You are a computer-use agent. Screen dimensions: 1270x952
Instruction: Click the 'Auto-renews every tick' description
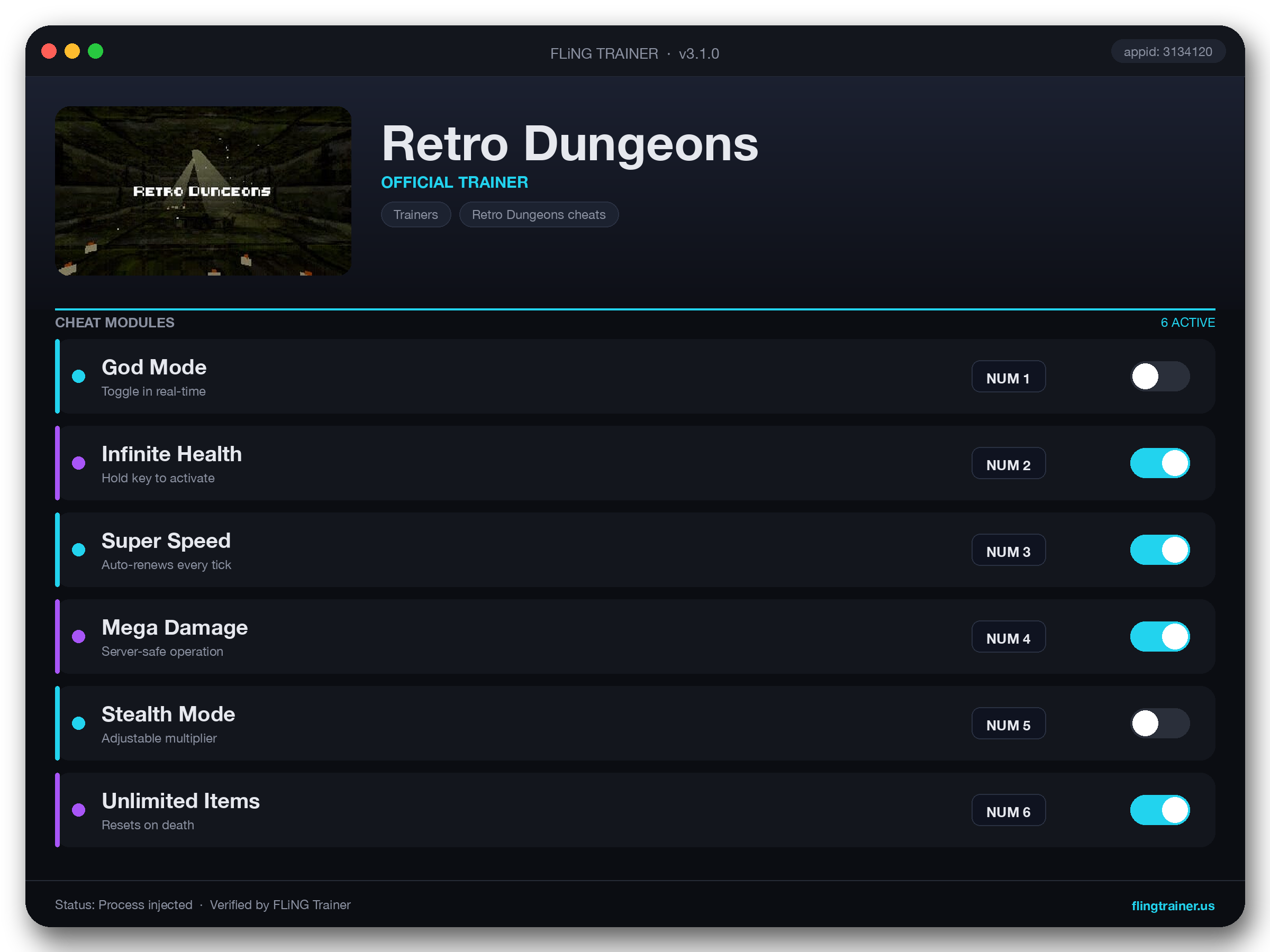166,565
